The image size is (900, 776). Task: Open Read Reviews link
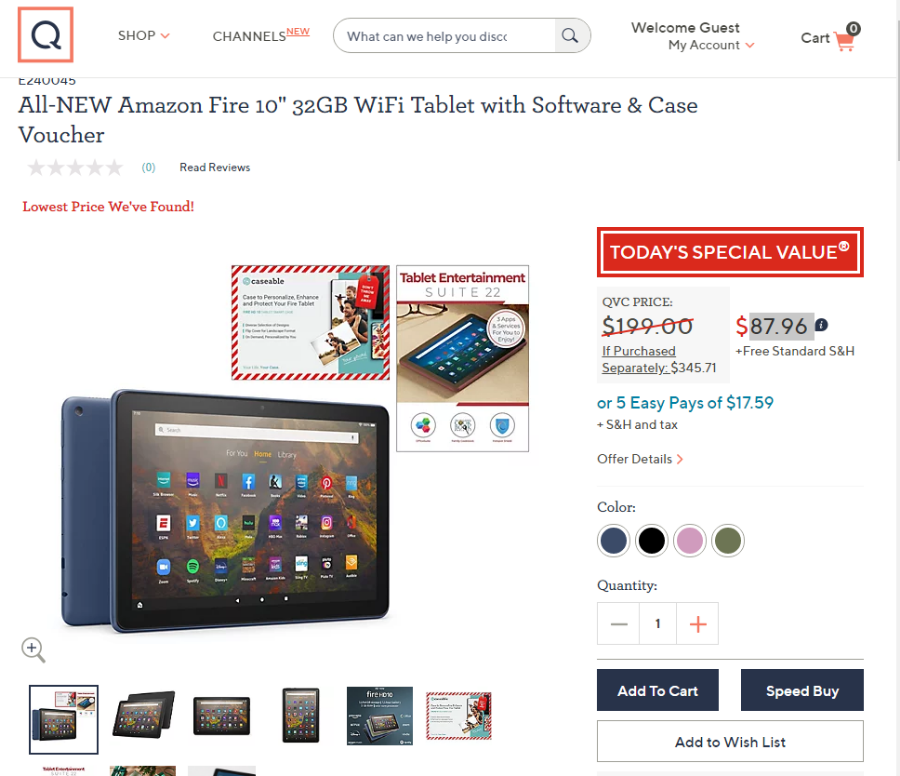click(215, 168)
